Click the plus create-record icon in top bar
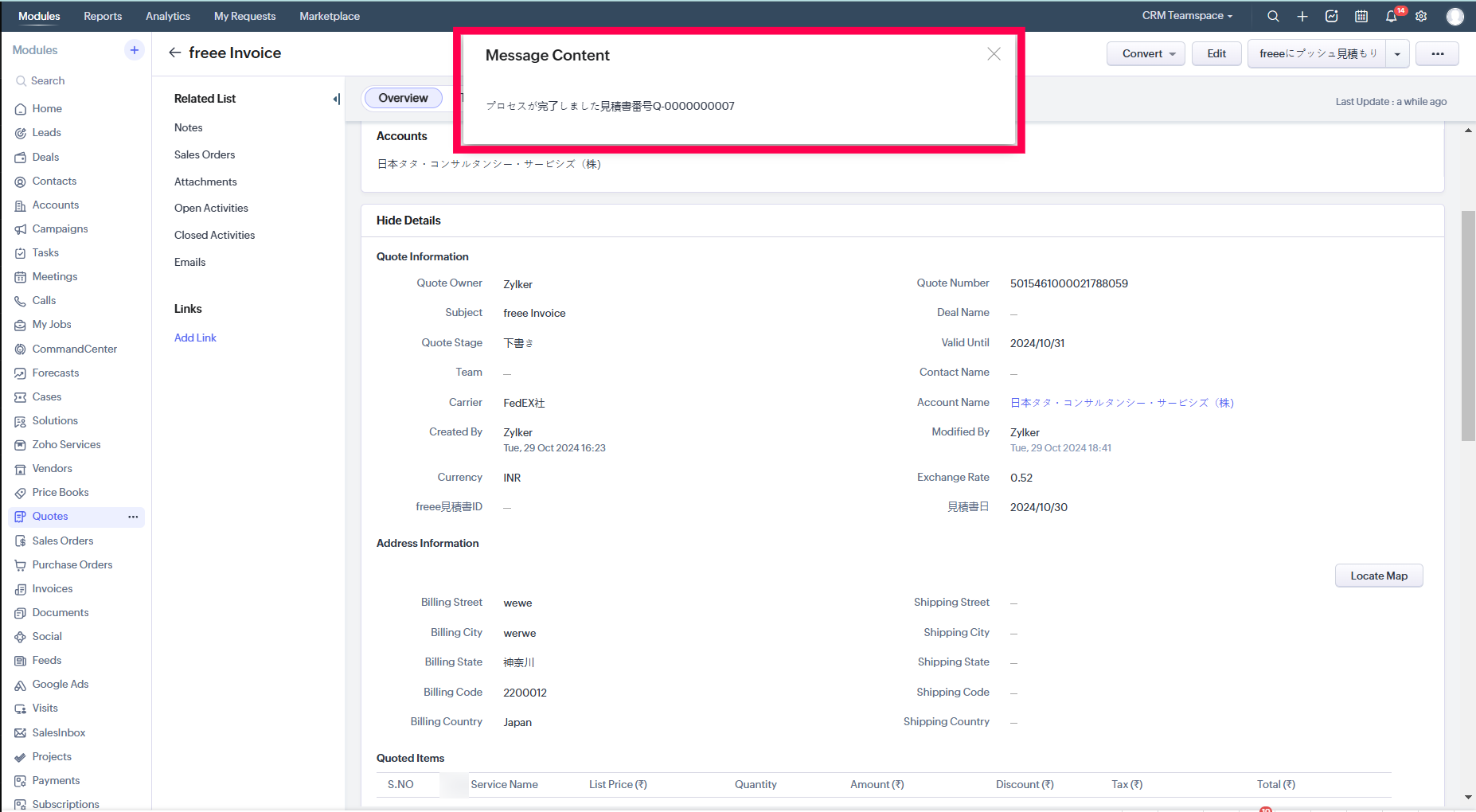The width and height of the screenshot is (1476, 812). tap(1302, 16)
